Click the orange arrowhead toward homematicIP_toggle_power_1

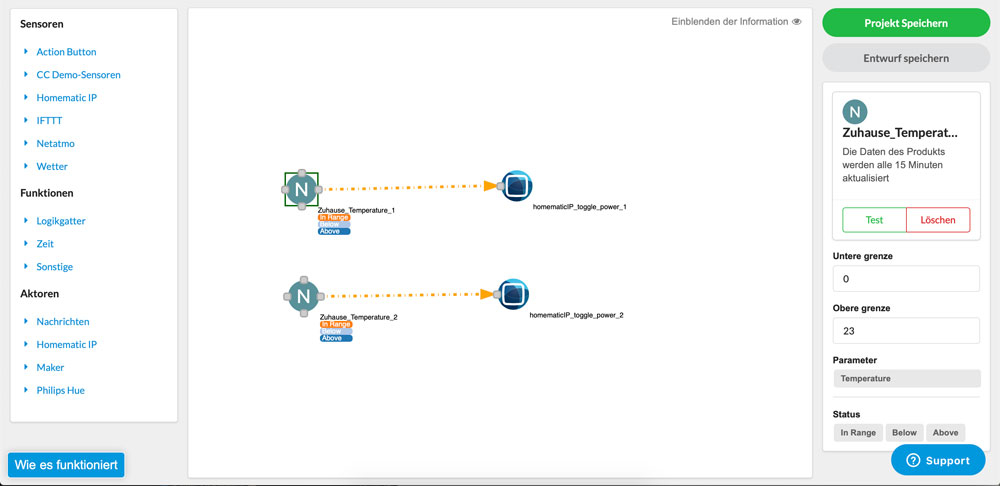(x=490, y=186)
